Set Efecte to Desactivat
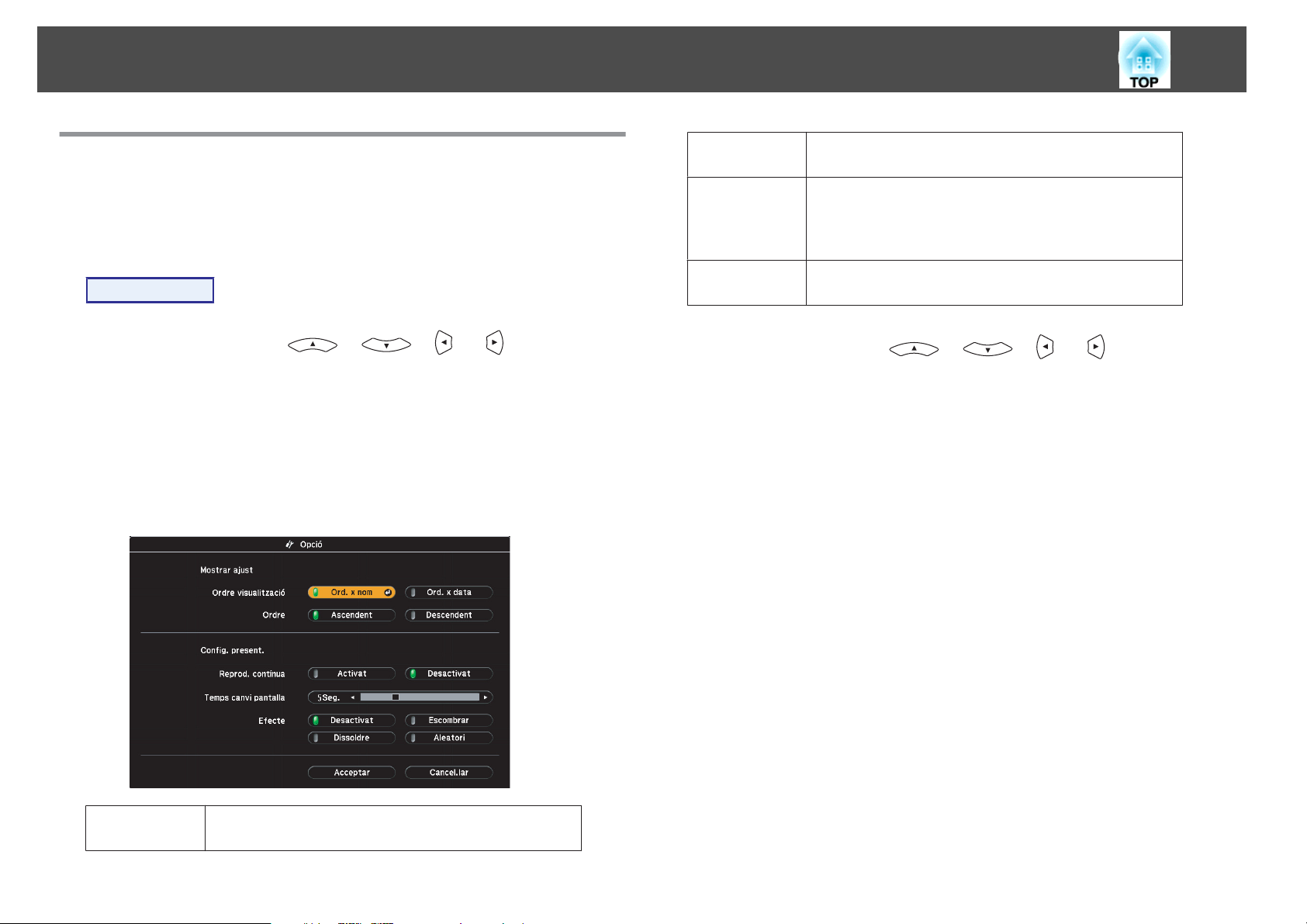 pyautogui.click(x=351, y=720)
